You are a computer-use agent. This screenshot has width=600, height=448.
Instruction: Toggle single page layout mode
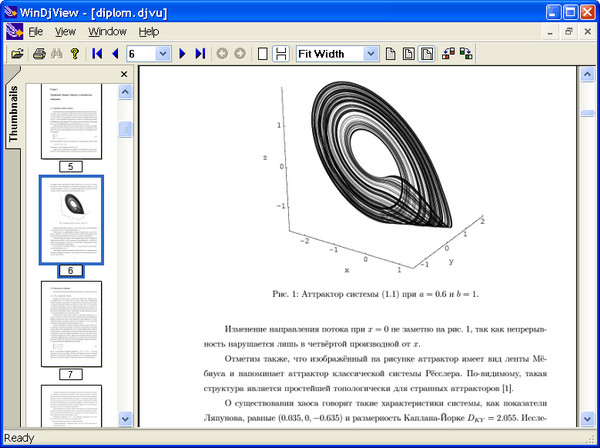262,53
